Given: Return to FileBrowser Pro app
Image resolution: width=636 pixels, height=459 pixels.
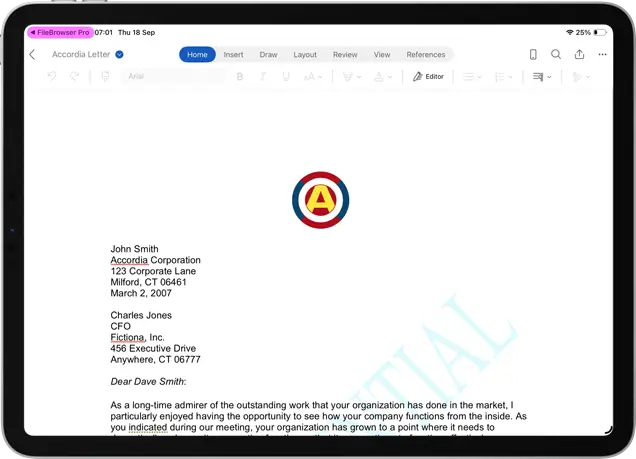Looking at the screenshot, I should (x=59, y=33).
